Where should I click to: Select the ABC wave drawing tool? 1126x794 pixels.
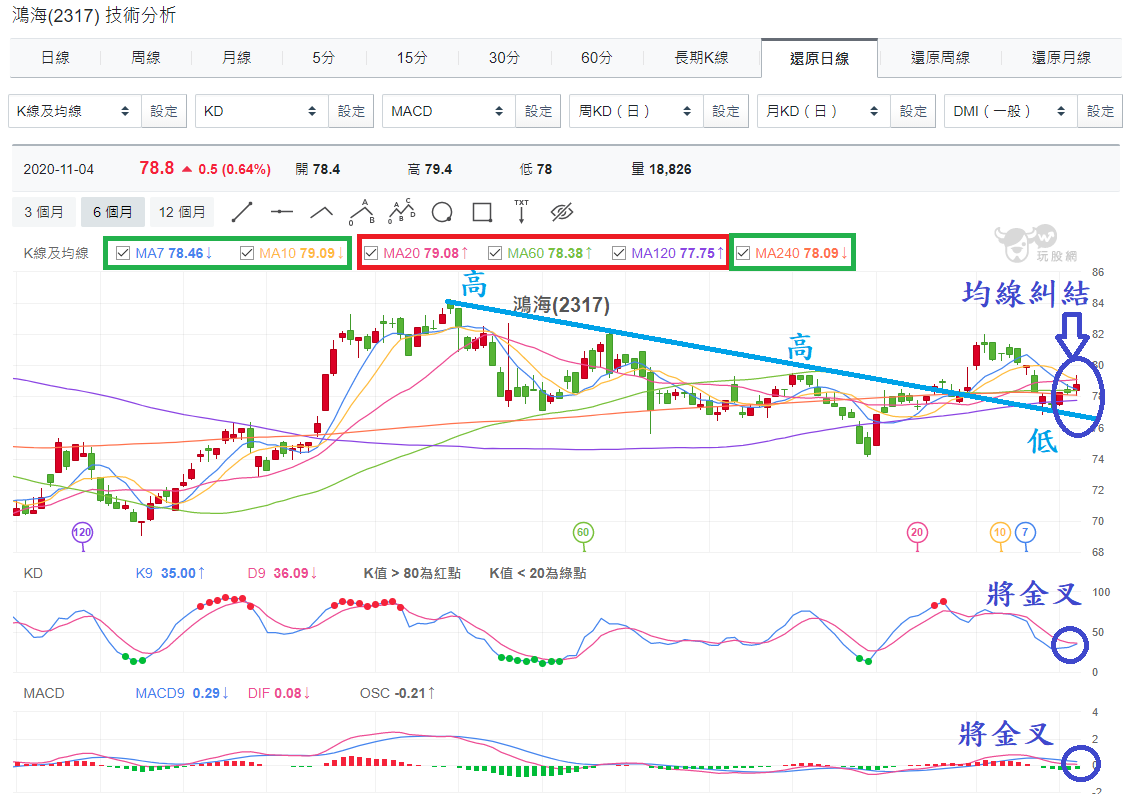click(x=361, y=212)
